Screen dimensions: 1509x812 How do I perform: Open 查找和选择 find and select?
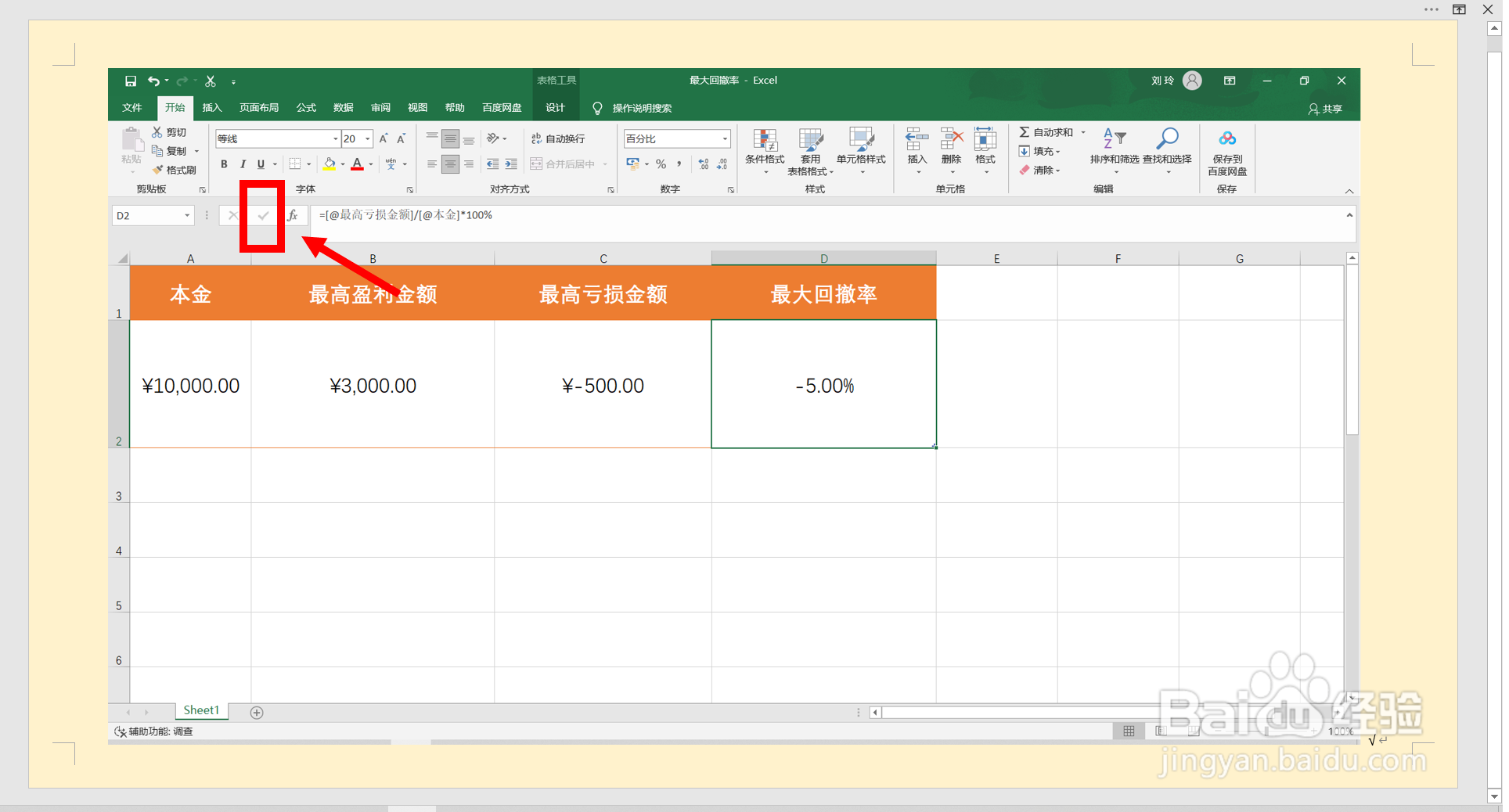pos(1167,152)
